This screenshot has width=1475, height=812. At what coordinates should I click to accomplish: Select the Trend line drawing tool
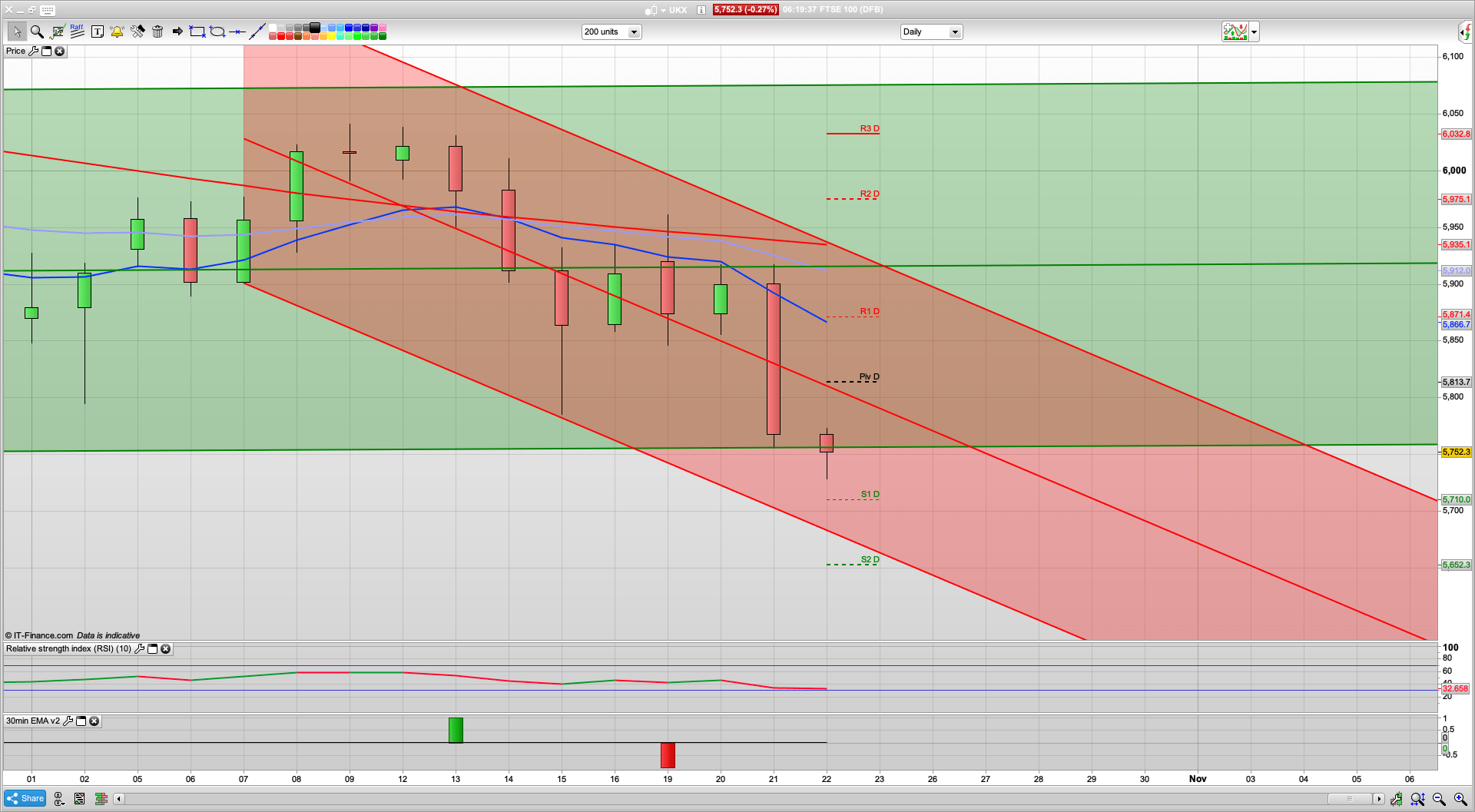(x=257, y=31)
